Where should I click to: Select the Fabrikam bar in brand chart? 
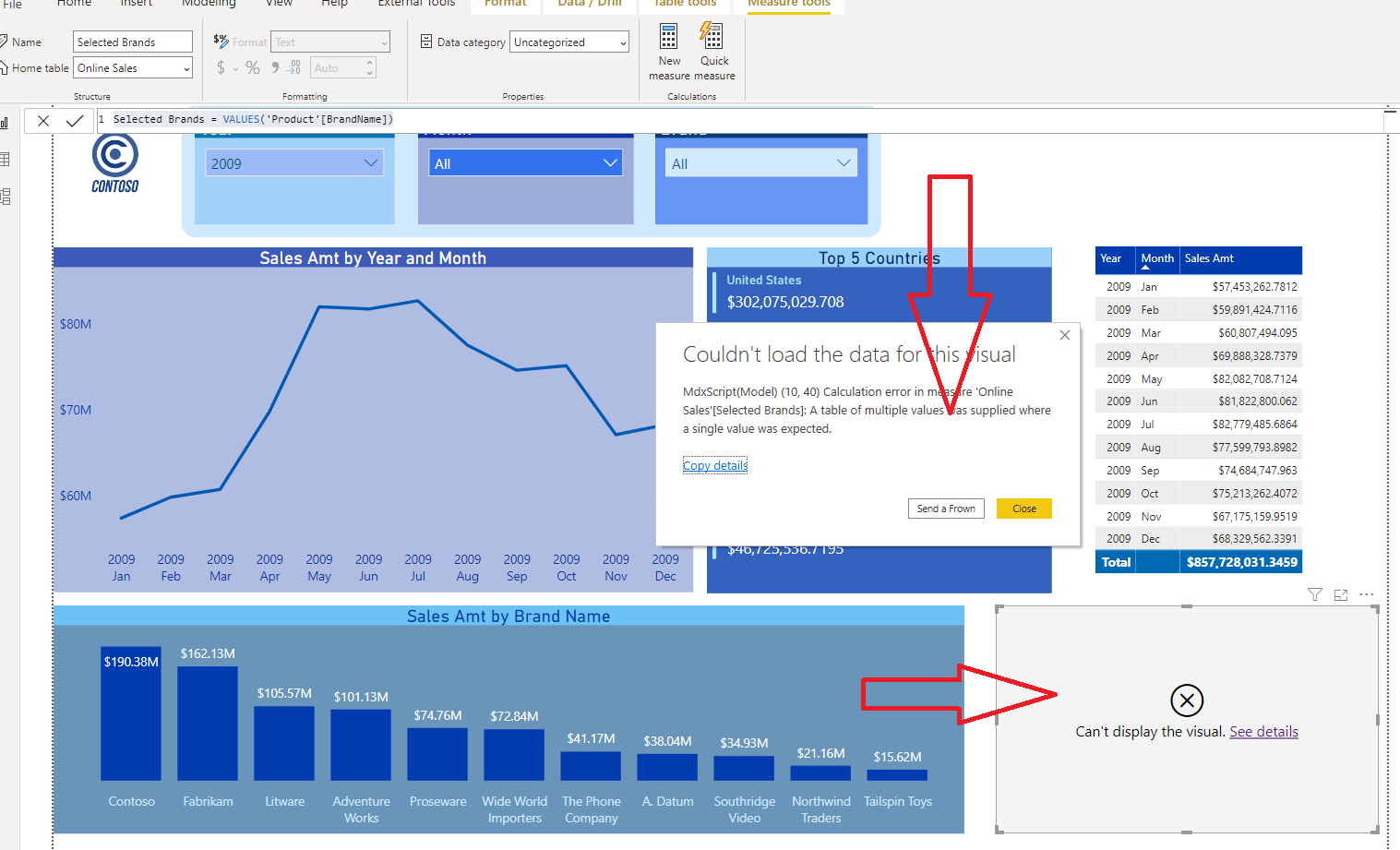[x=208, y=723]
